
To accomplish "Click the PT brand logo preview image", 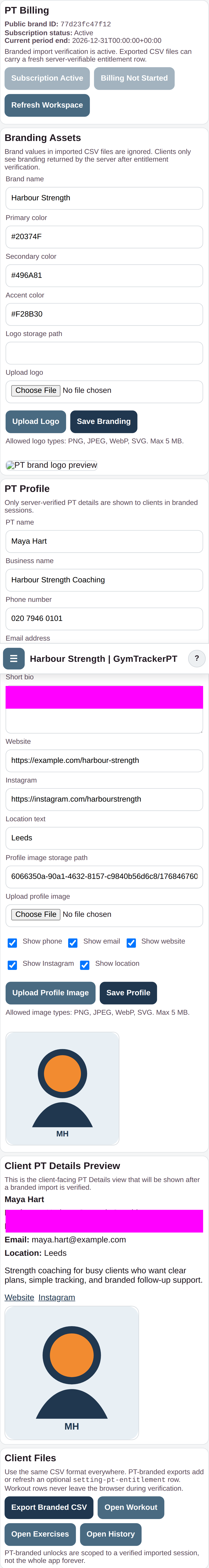I will tap(52, 465).
